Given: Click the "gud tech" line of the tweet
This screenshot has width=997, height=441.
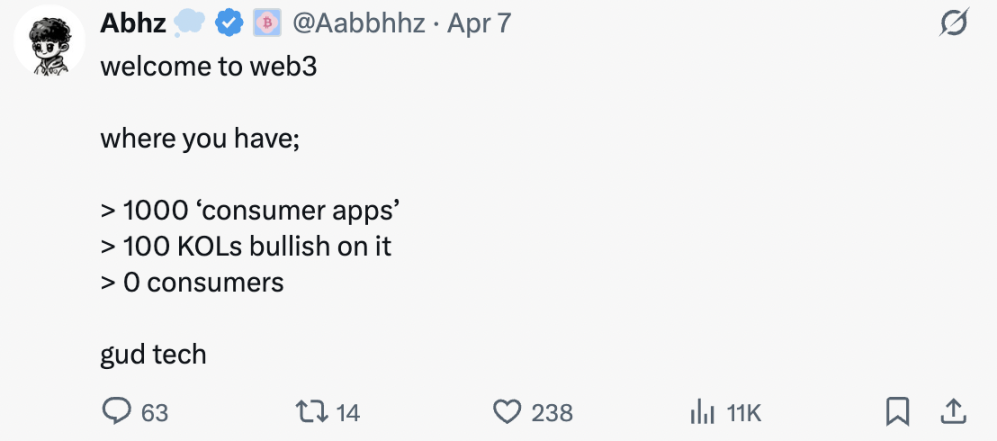Looking at the screenshot, I should (153, 354).
